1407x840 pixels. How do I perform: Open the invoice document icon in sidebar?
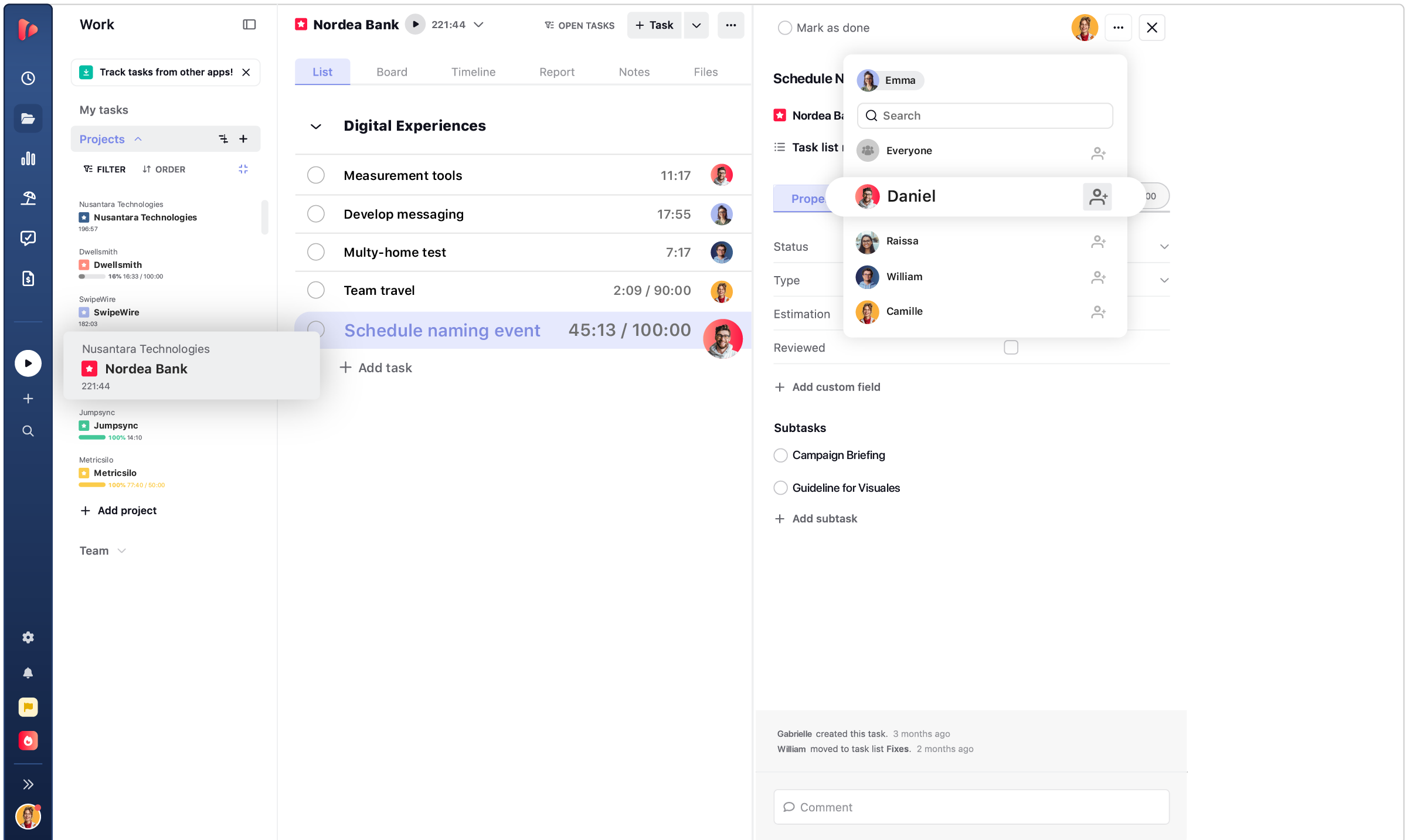28,278
